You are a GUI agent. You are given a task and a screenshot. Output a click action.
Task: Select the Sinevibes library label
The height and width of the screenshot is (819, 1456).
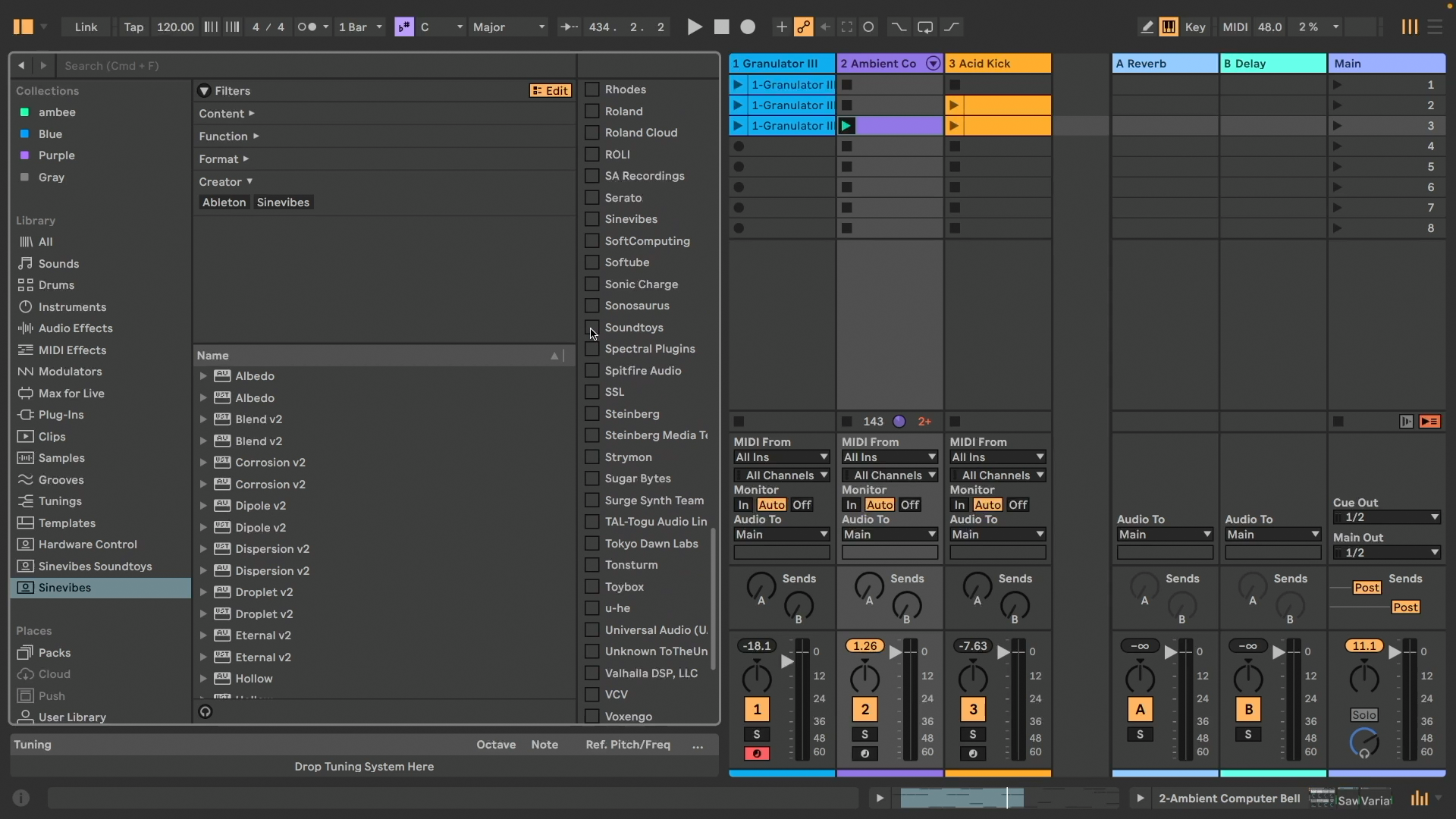pos(64,587)
